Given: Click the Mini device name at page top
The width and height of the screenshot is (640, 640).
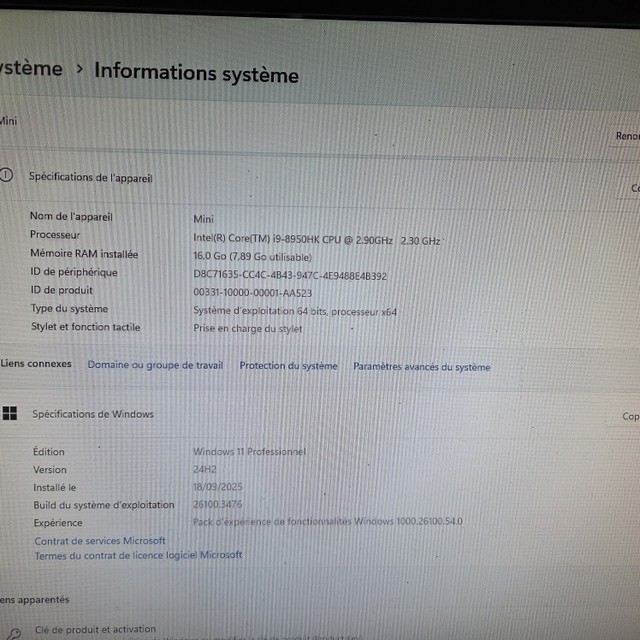Looking at the screenshot, I should (8, 121).
